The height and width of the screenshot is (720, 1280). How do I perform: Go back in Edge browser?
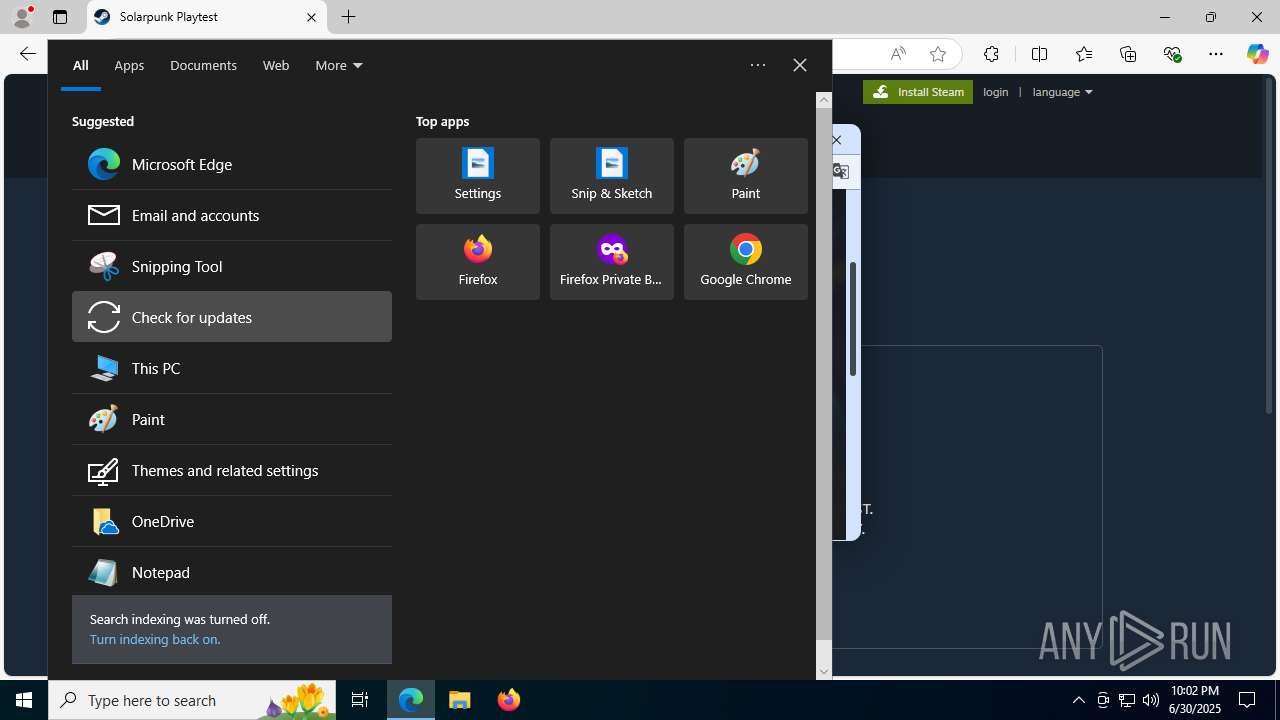27,54
